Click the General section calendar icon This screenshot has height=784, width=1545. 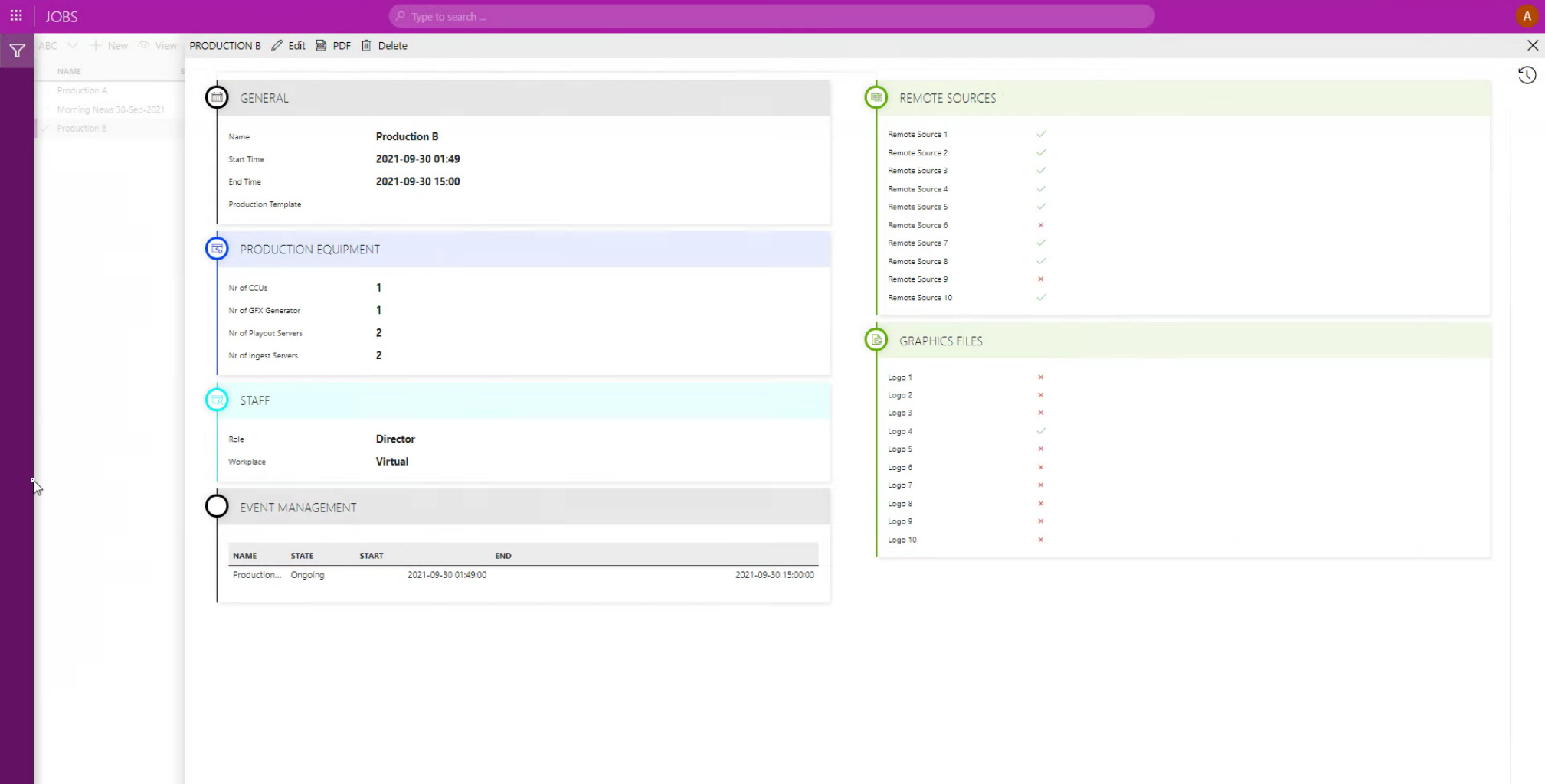217,97
